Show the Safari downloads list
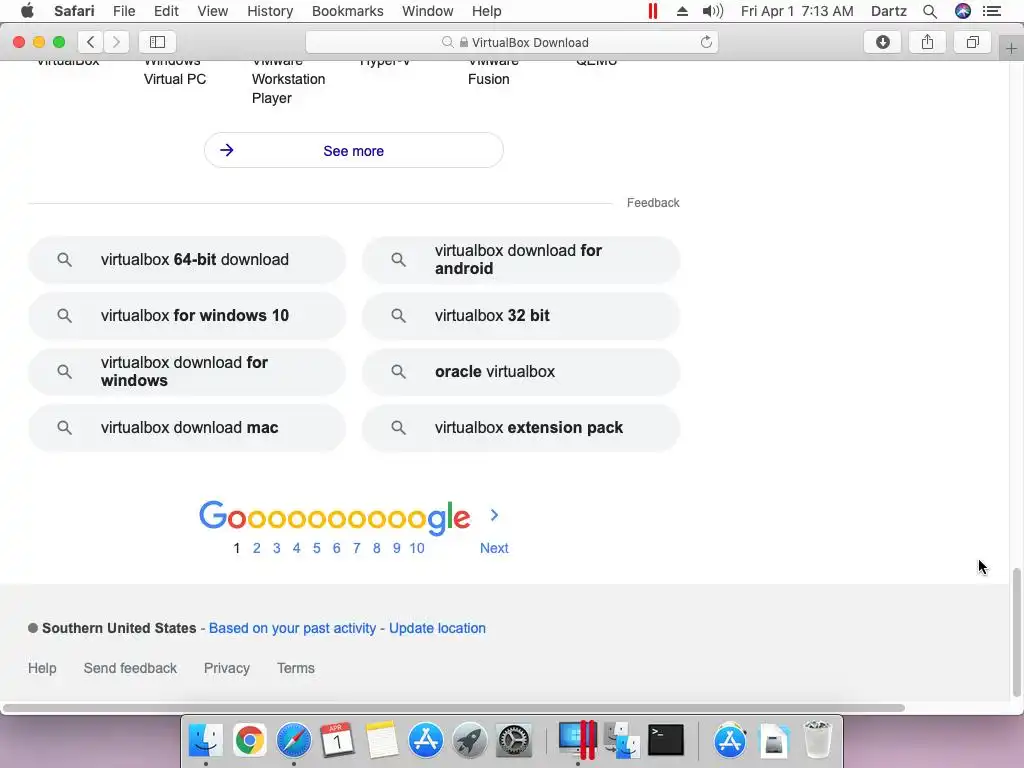 pos(882,42)
